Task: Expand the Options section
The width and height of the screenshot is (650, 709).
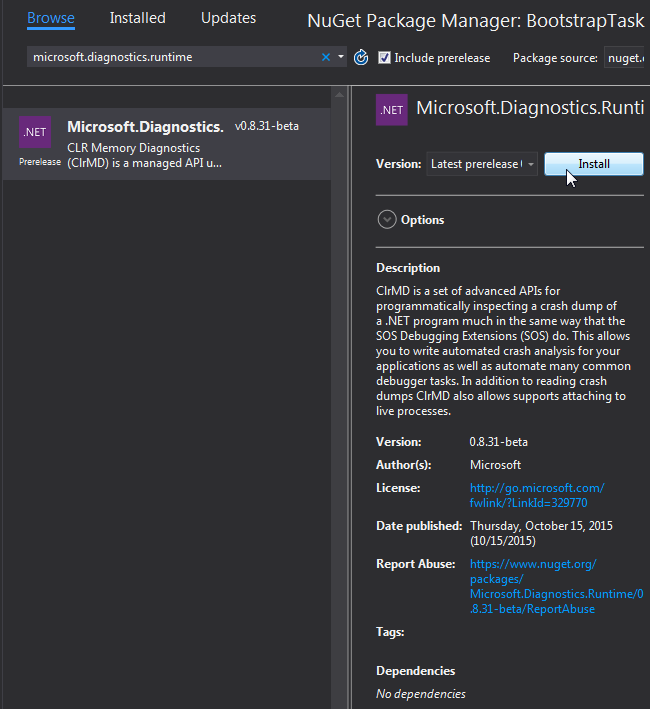Action: (x=387, y=220)
